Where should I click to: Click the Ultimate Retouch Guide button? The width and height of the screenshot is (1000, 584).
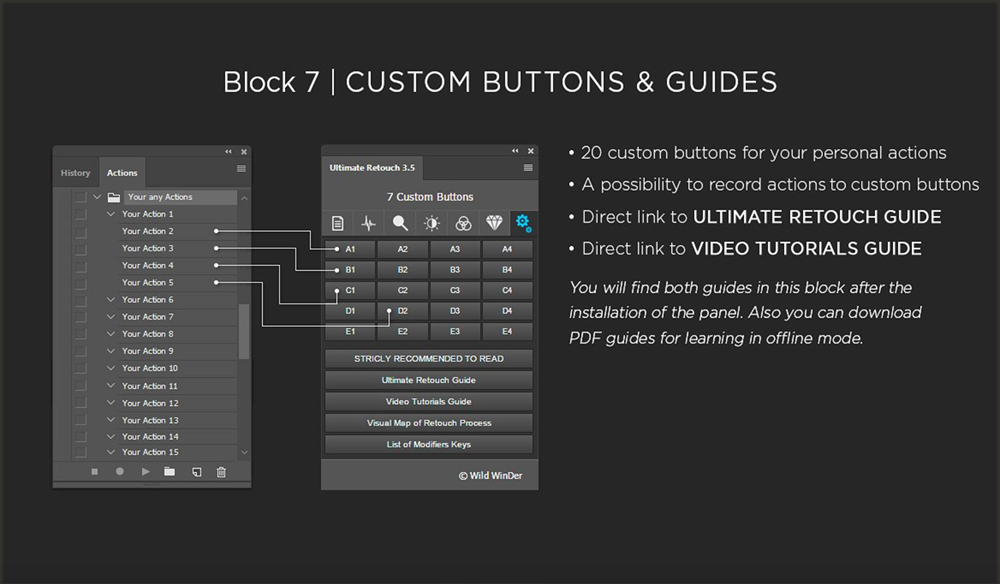(x=428, y=380)
